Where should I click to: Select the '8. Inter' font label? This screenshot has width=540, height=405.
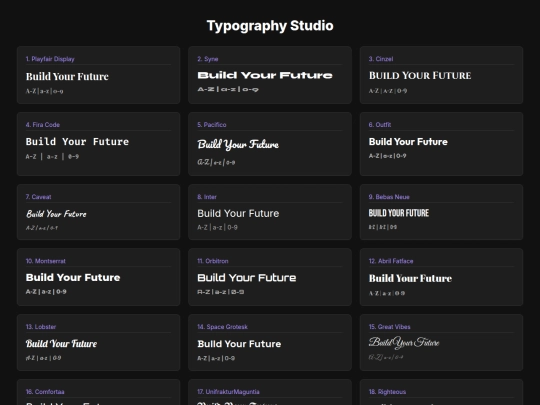tap(207, 197)
